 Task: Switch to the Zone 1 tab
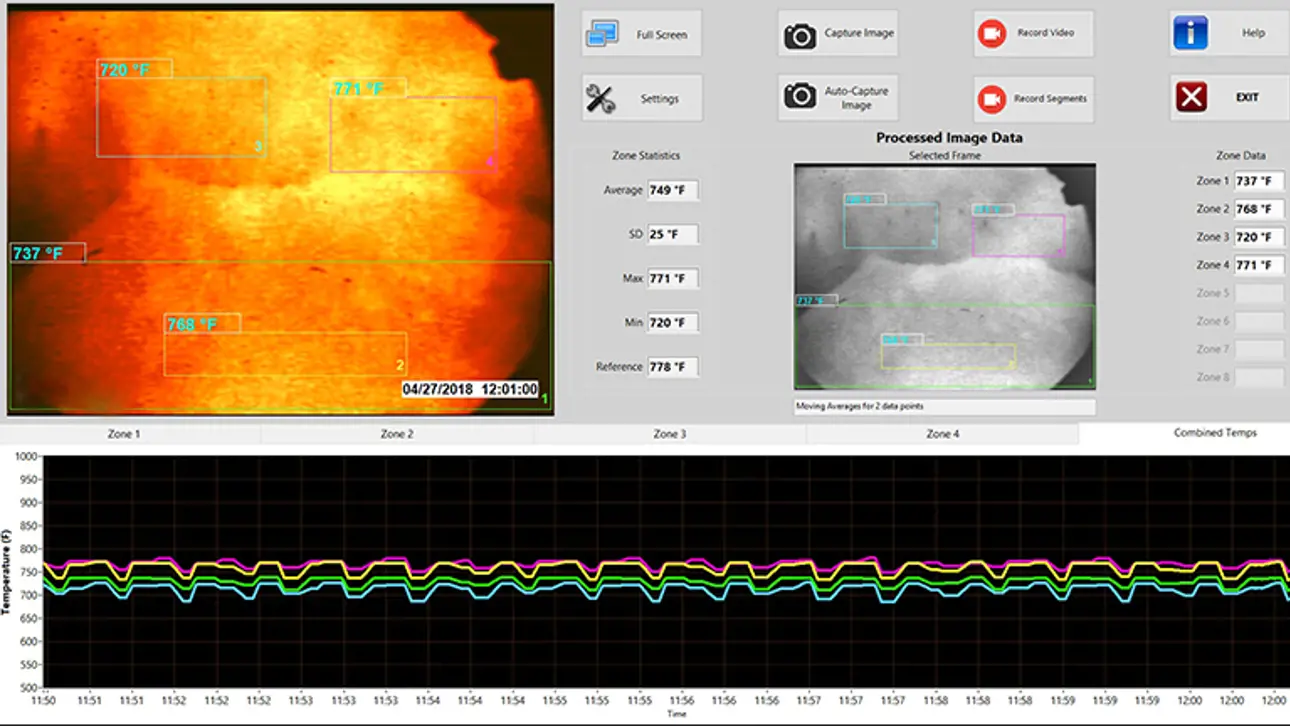click(x=124, y=434)
